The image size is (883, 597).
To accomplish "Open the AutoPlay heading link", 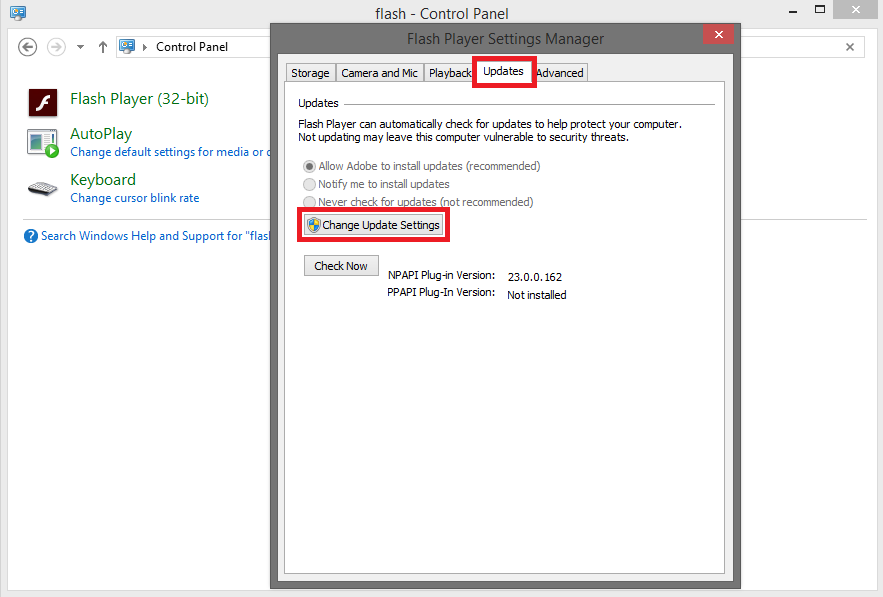I will click(101, 134).
